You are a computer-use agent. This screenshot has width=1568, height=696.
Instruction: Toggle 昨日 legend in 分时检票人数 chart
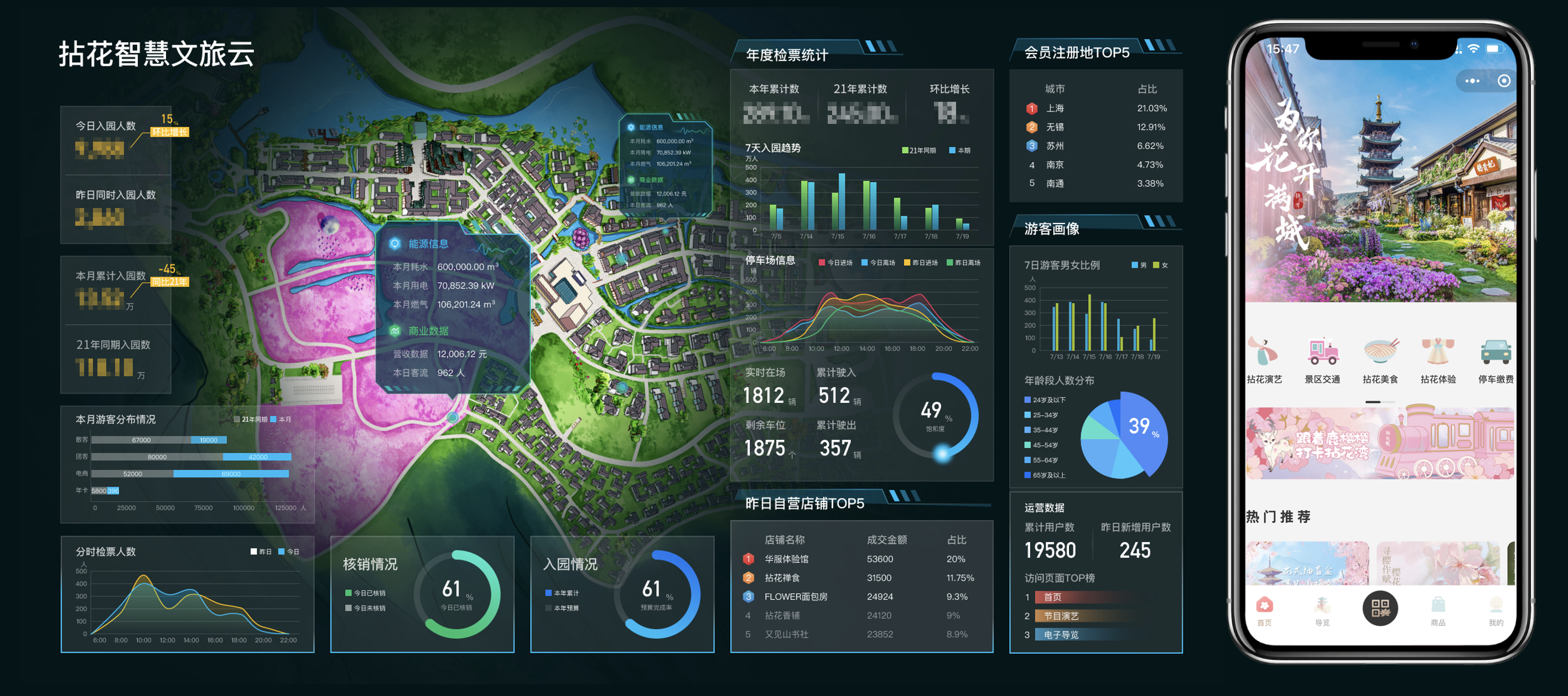[261, 552]
